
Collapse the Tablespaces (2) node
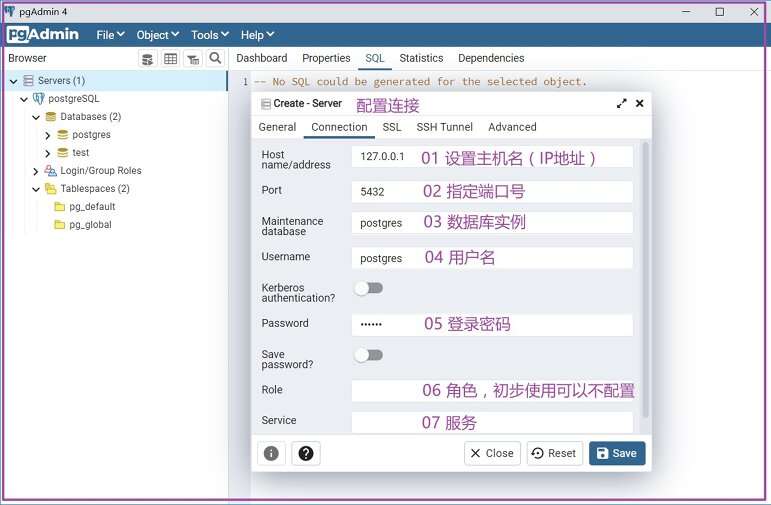36,189
